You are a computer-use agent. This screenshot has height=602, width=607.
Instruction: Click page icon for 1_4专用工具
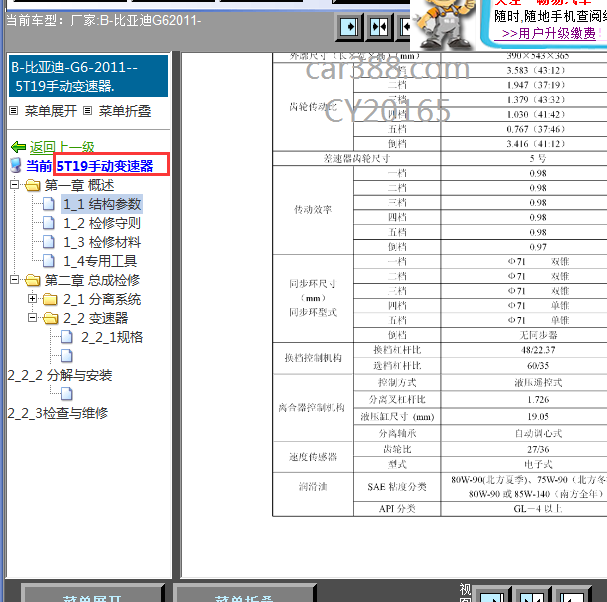(48, 261)
